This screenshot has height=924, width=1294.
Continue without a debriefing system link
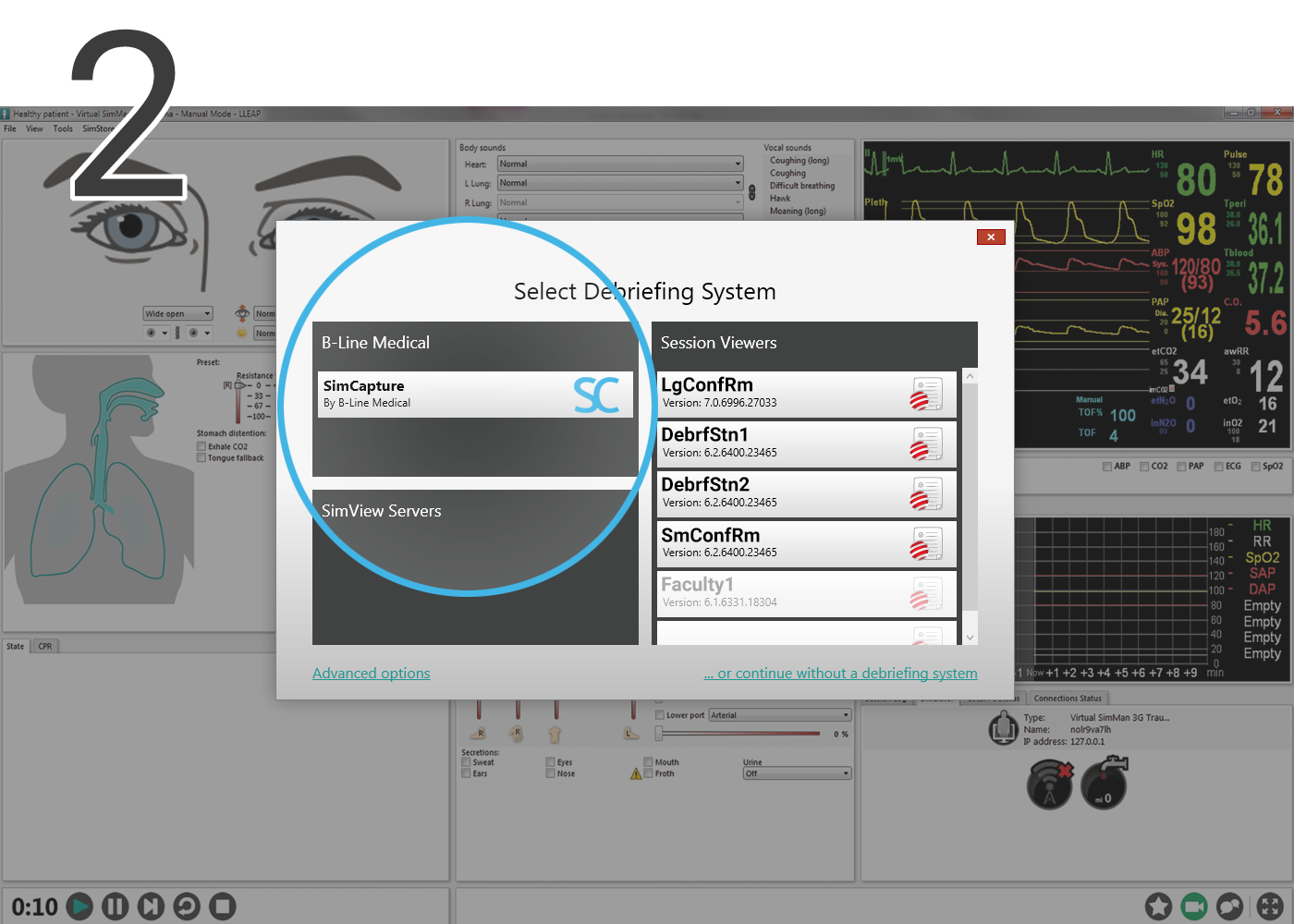pos(840,674)
